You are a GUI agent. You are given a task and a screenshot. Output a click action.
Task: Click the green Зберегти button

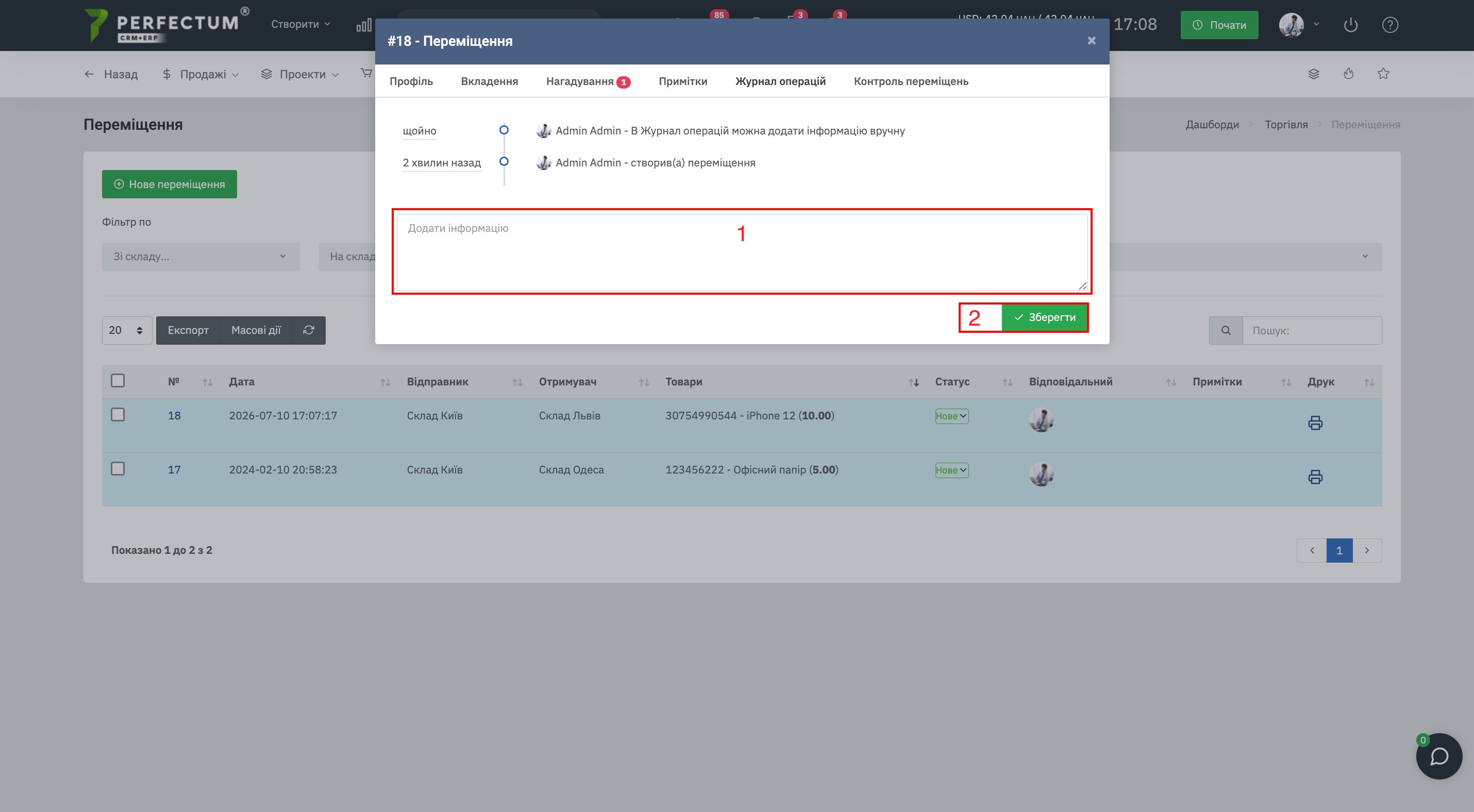coord(1044,317)
